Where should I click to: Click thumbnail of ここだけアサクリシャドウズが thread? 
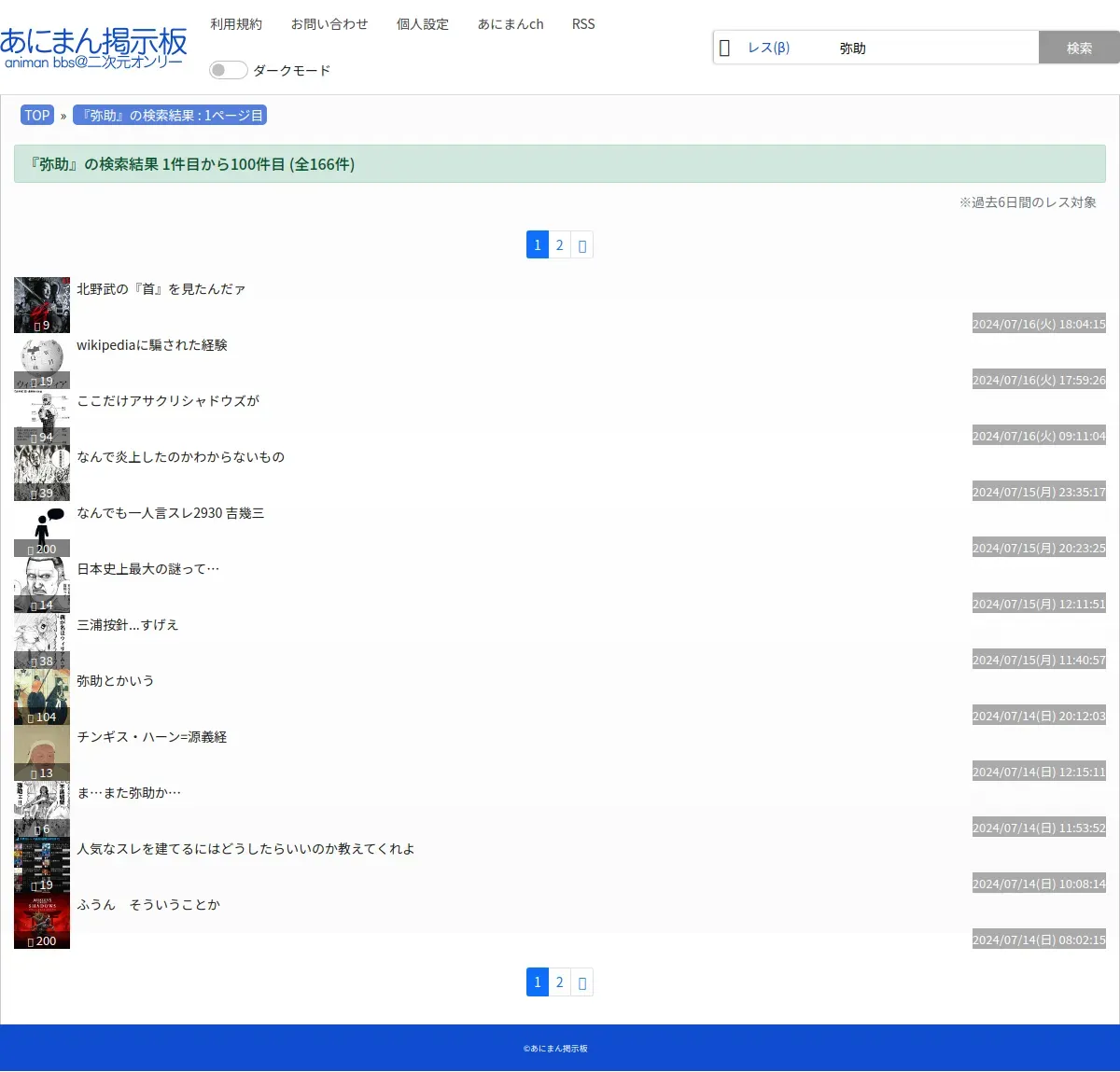point(42,417)
